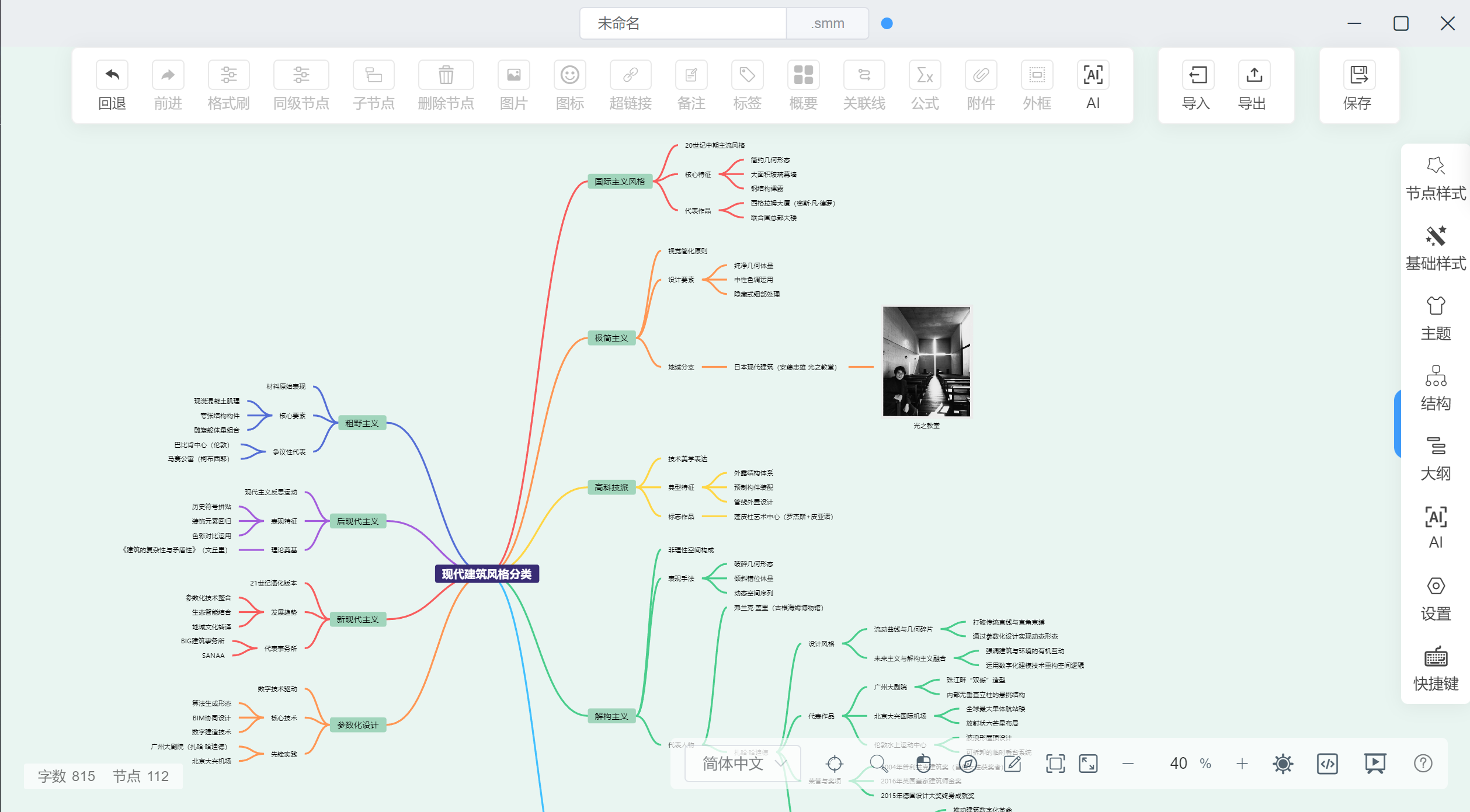
Task: Insert a 子节点 child node
Action: (x=373, y=85)
